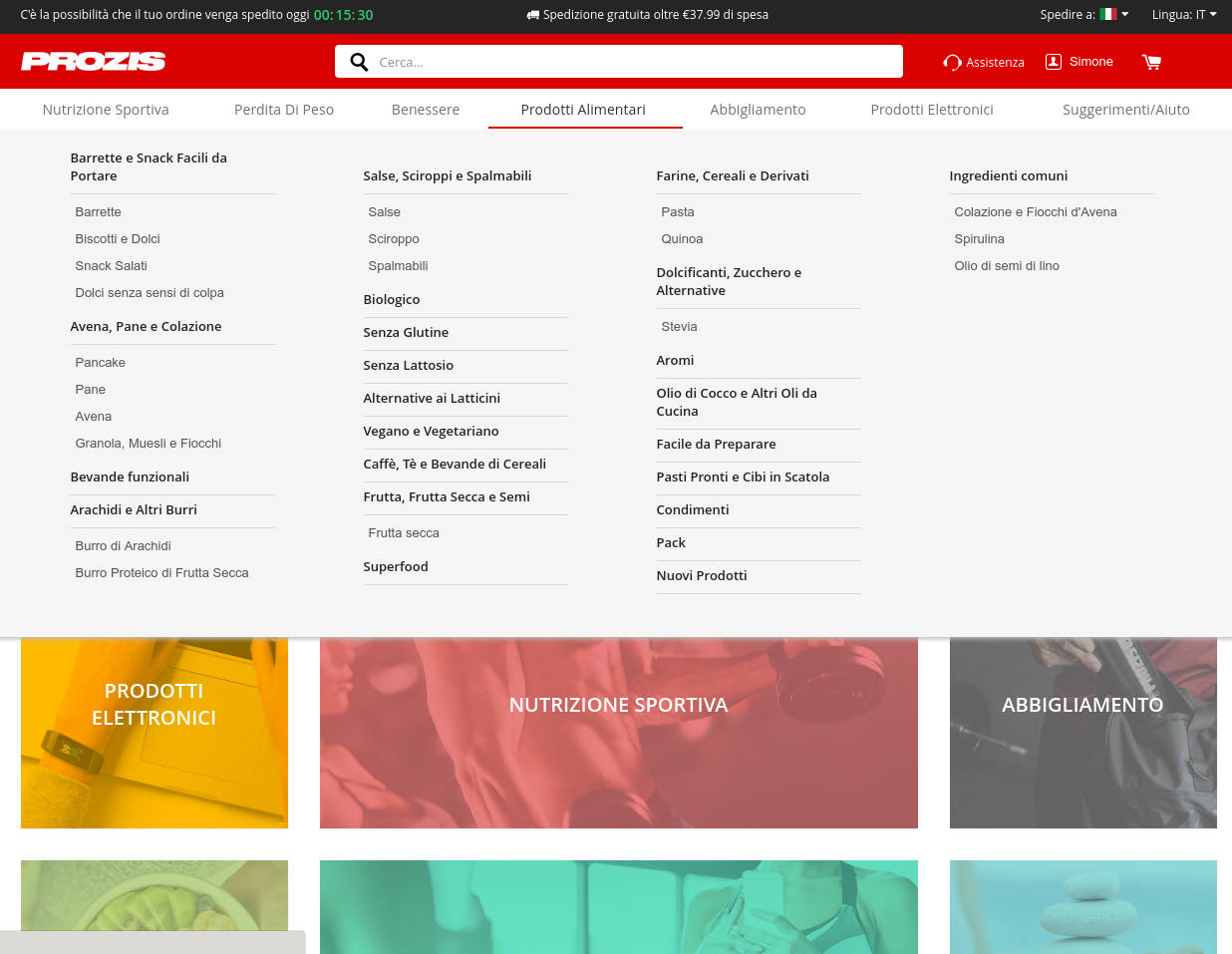This screenshot has width=1232, height=954.
Task: Select the Stevia link
Action: click(679, 326)
